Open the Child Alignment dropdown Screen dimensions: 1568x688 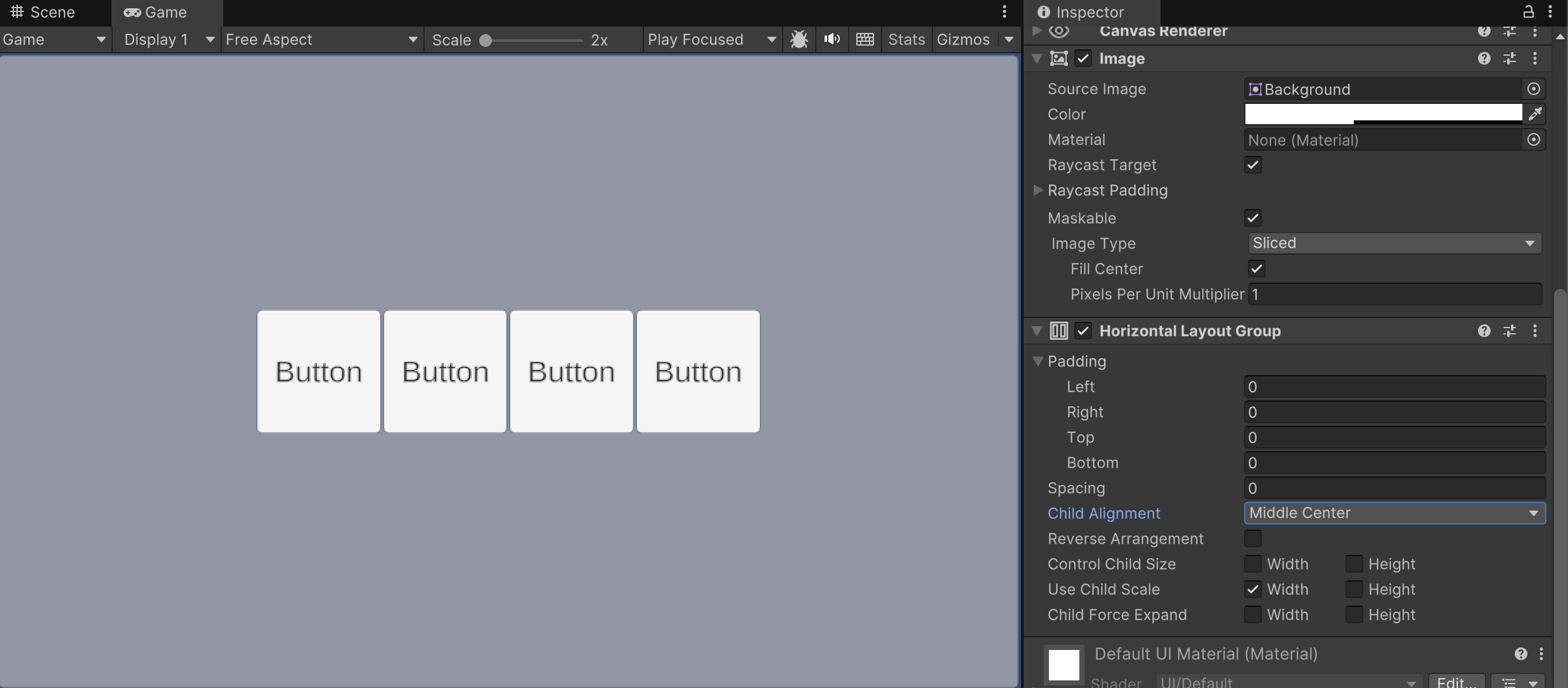[x=1394, y=513]
